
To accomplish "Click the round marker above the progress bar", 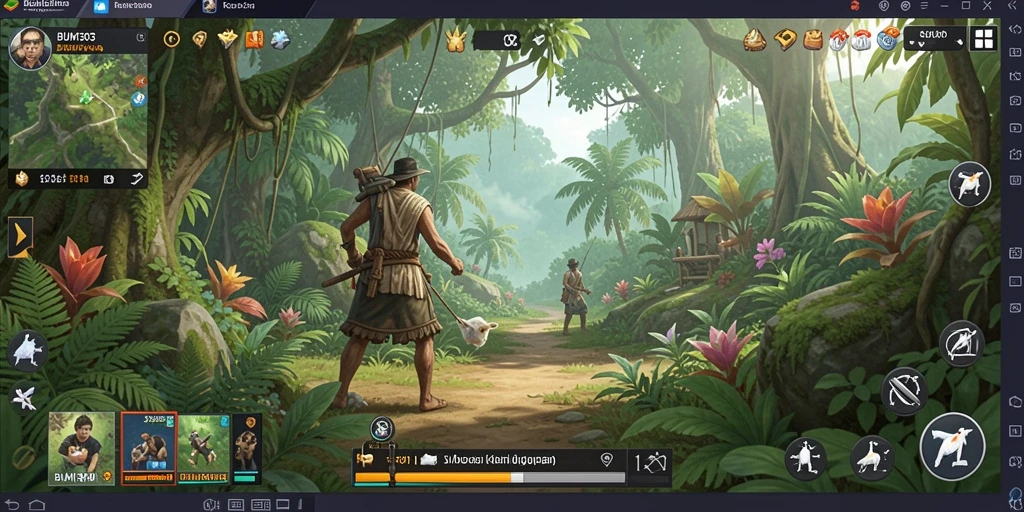I will coord(382,428).
